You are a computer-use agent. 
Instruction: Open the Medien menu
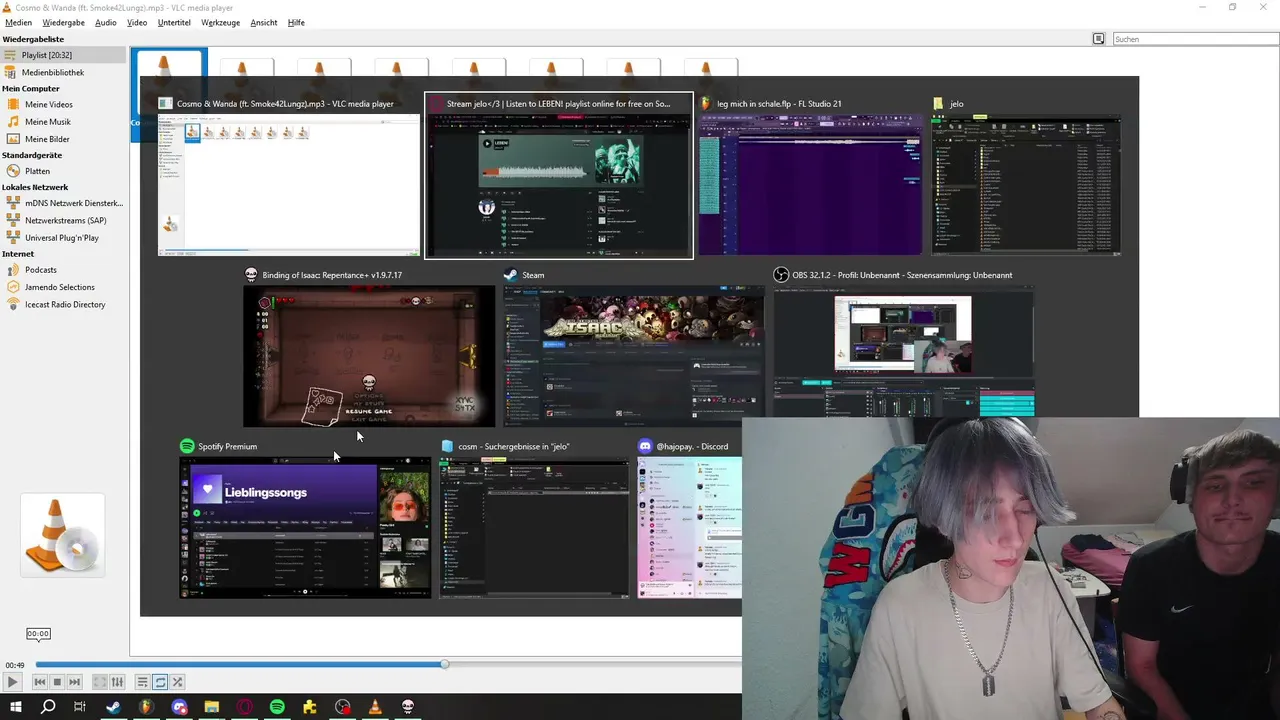coord(18,22)
